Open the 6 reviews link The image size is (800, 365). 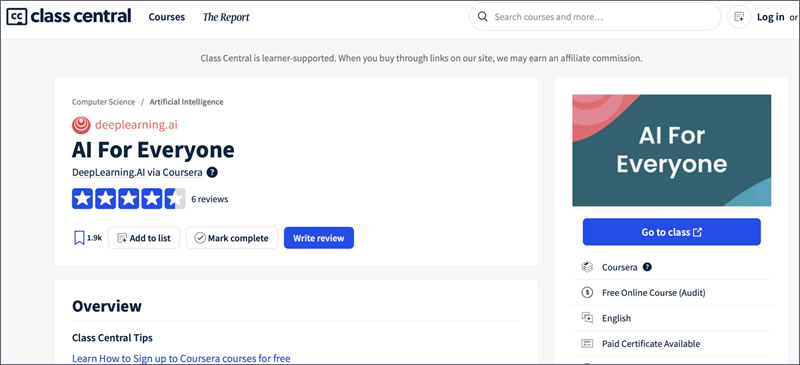click(210, 199)
